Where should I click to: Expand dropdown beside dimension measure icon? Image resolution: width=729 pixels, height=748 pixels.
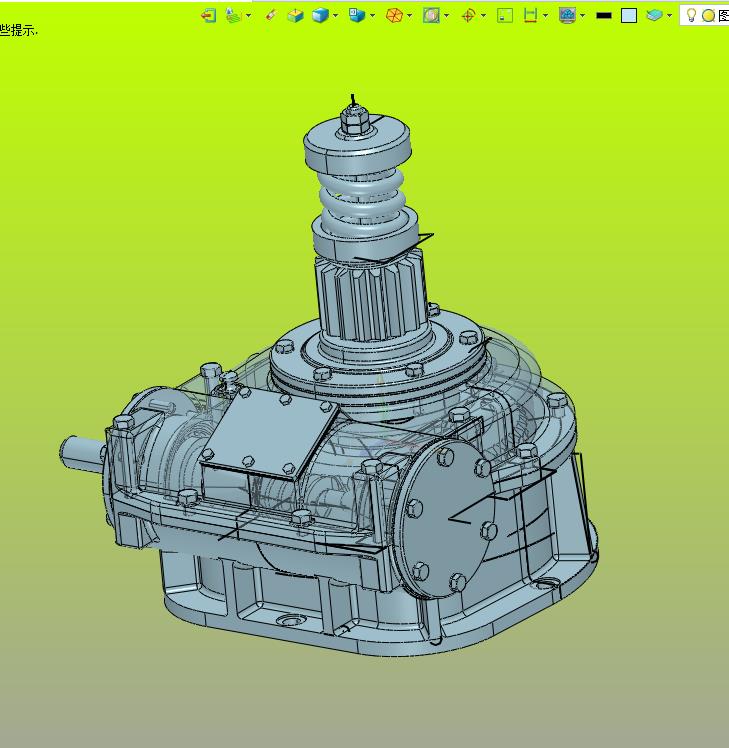click(545, 16)
